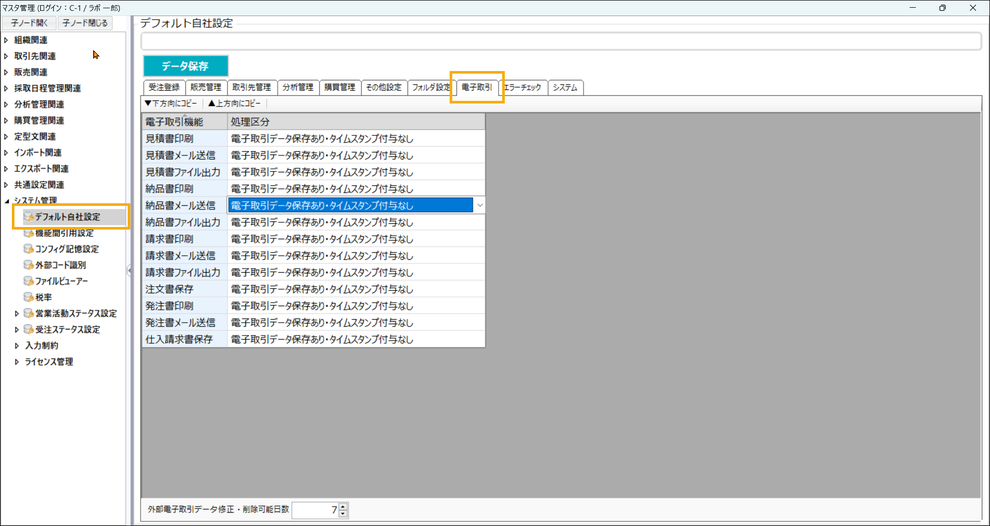This screenshot has height=526, width=990.
Task: Expand the 分析管理関連 node
Action: tap(6, 104)
